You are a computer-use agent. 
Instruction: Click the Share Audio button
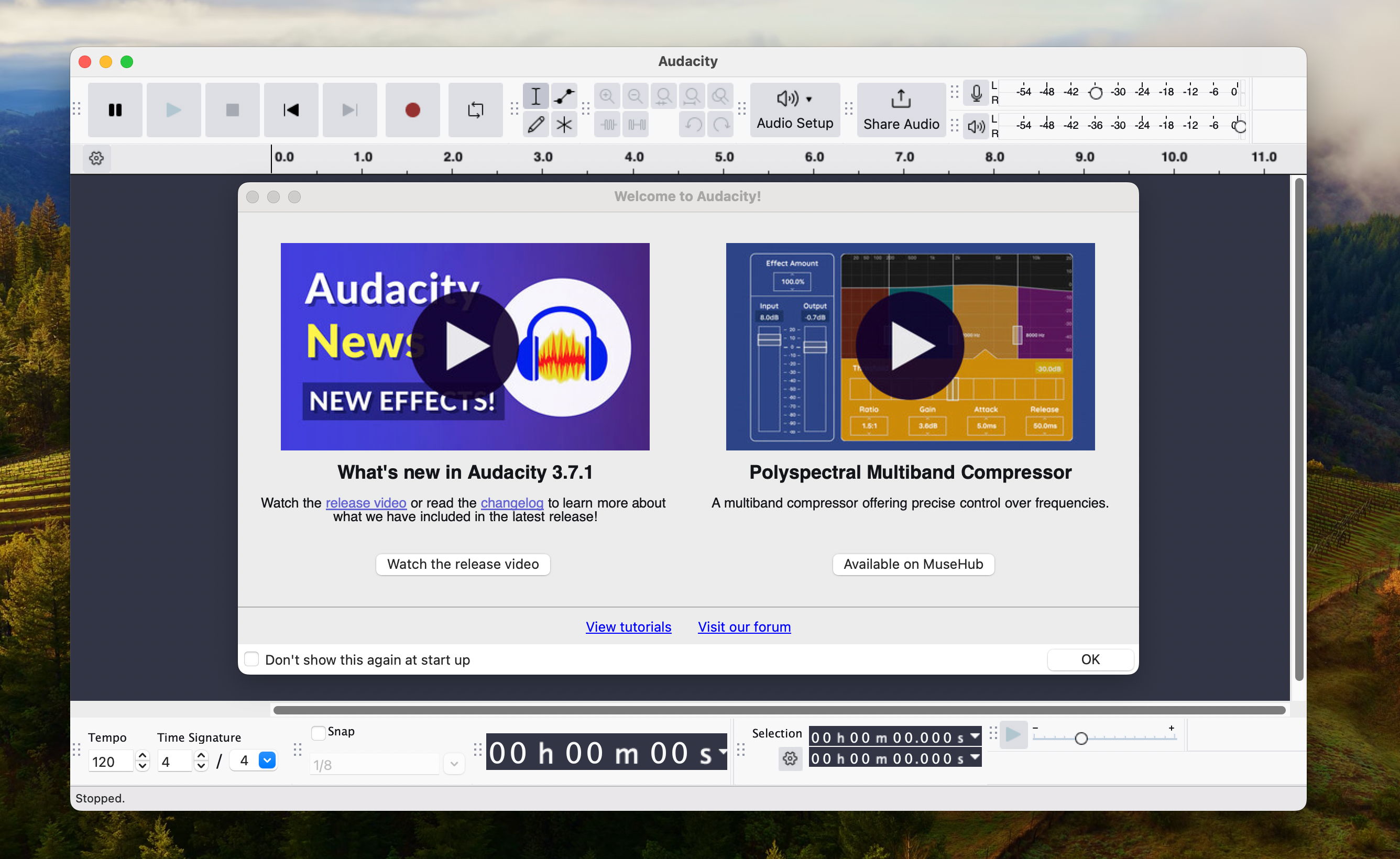pos(901,109)
